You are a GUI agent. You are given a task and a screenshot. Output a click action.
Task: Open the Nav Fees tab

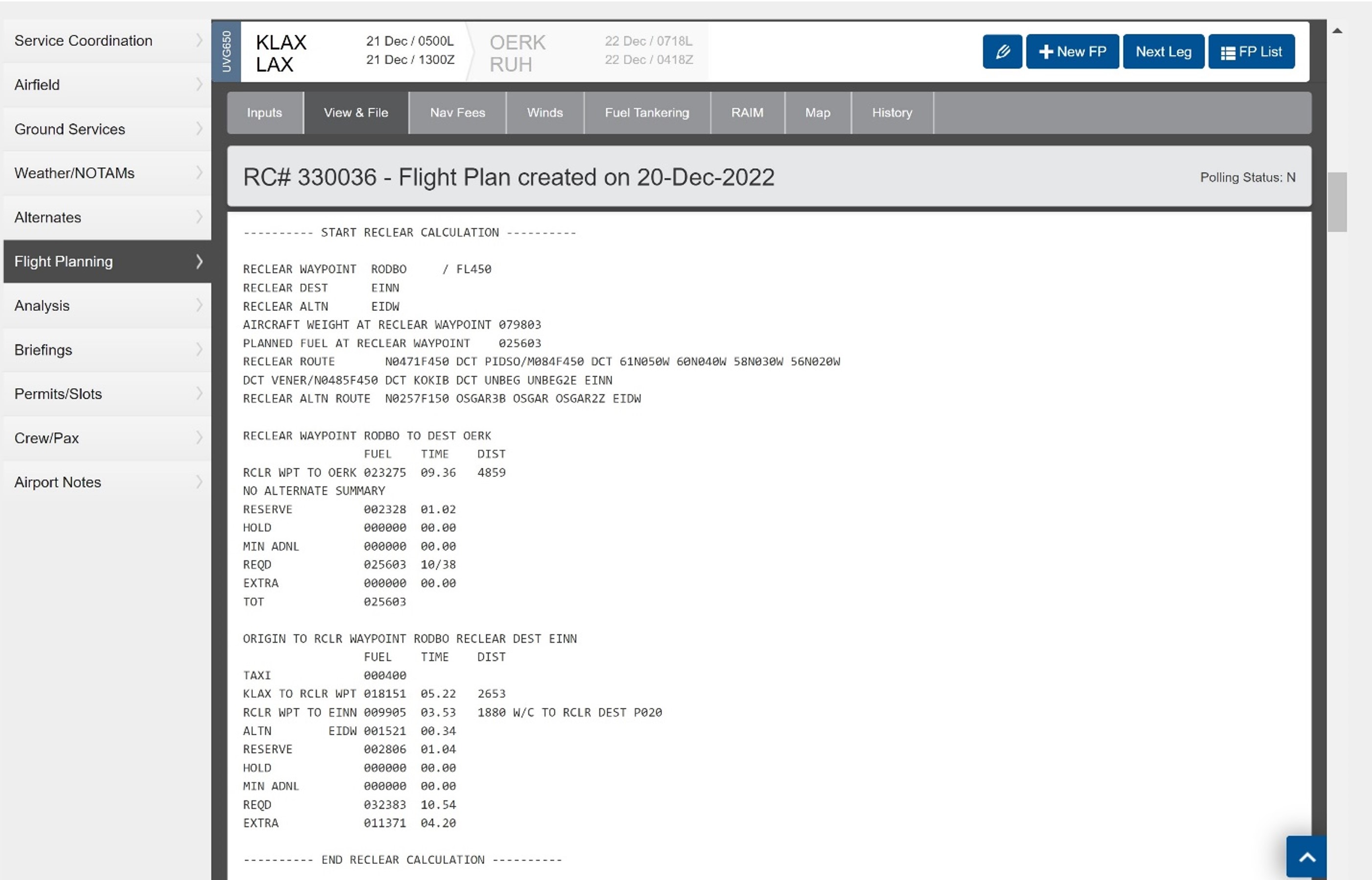pos(457,112)
